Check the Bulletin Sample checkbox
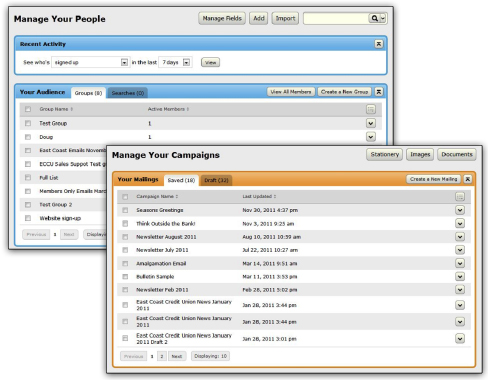 click(125, 276)
